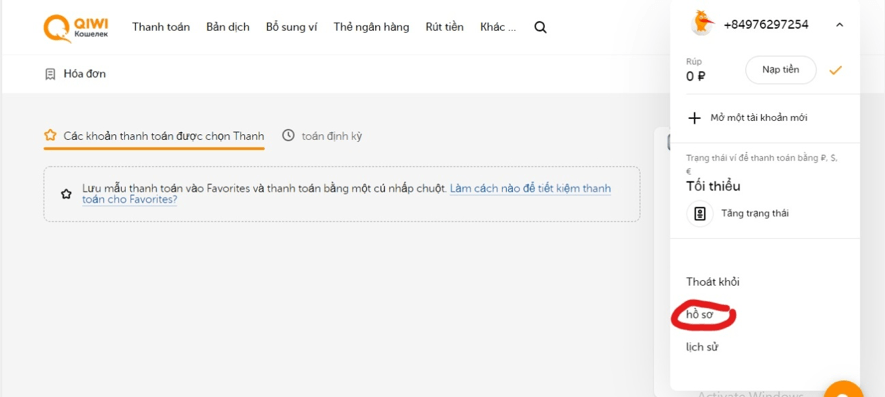Open lịch sử history entry

702,347
